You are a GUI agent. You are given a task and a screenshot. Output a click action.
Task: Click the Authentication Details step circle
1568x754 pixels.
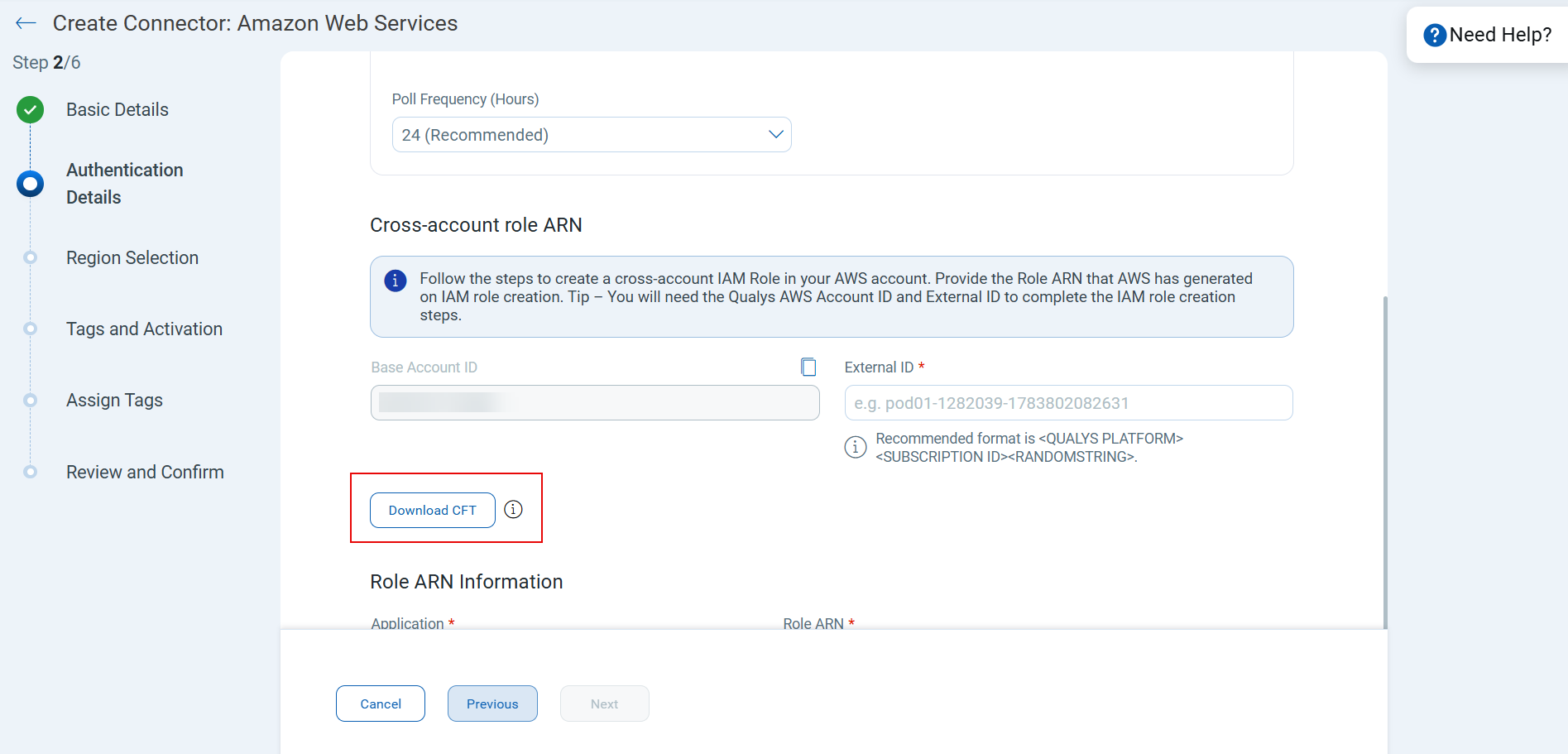point(31,184)
